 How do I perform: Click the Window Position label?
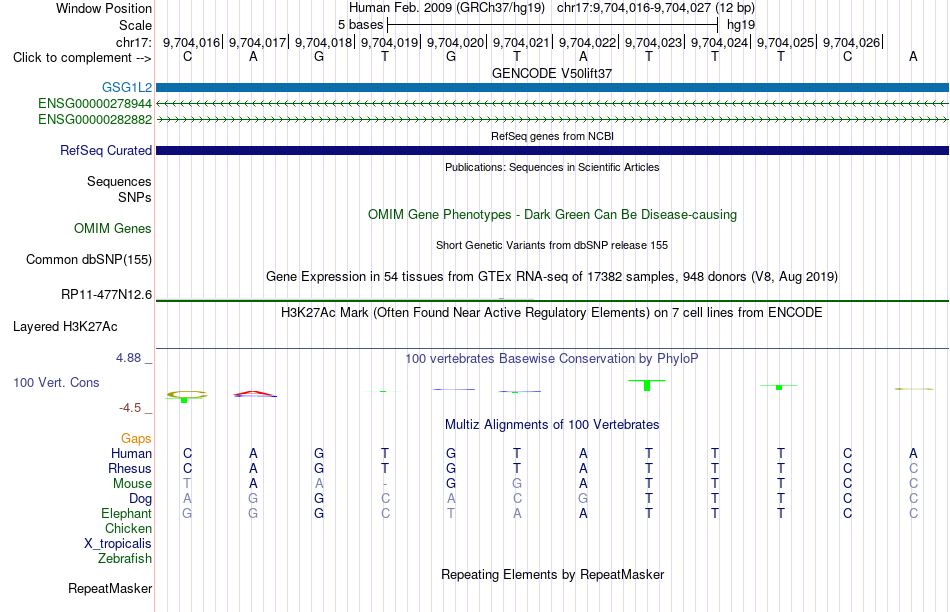[104, 8]
